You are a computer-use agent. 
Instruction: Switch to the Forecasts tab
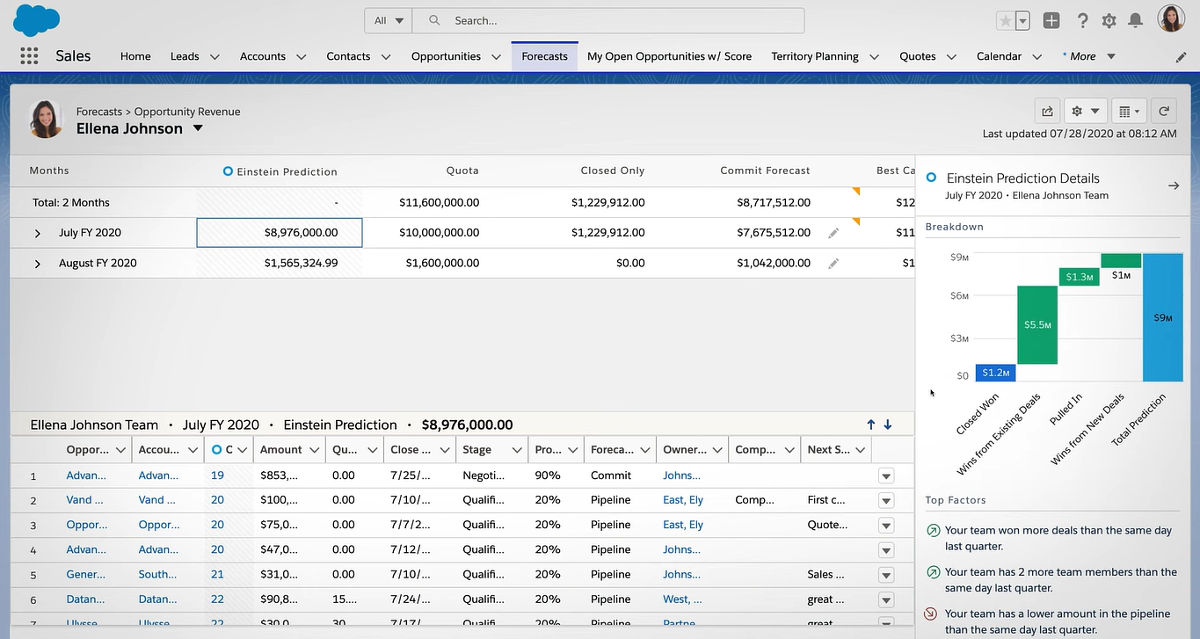pos(544,57)
